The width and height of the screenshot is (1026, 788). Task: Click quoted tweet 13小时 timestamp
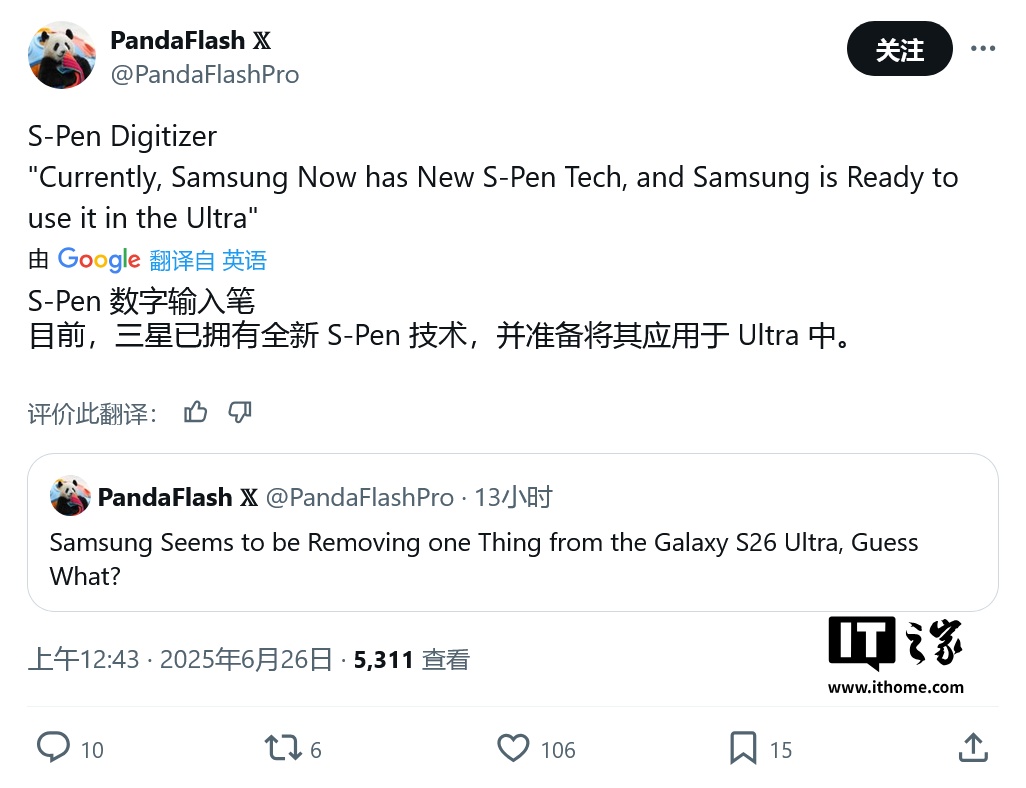coord(513,497)
